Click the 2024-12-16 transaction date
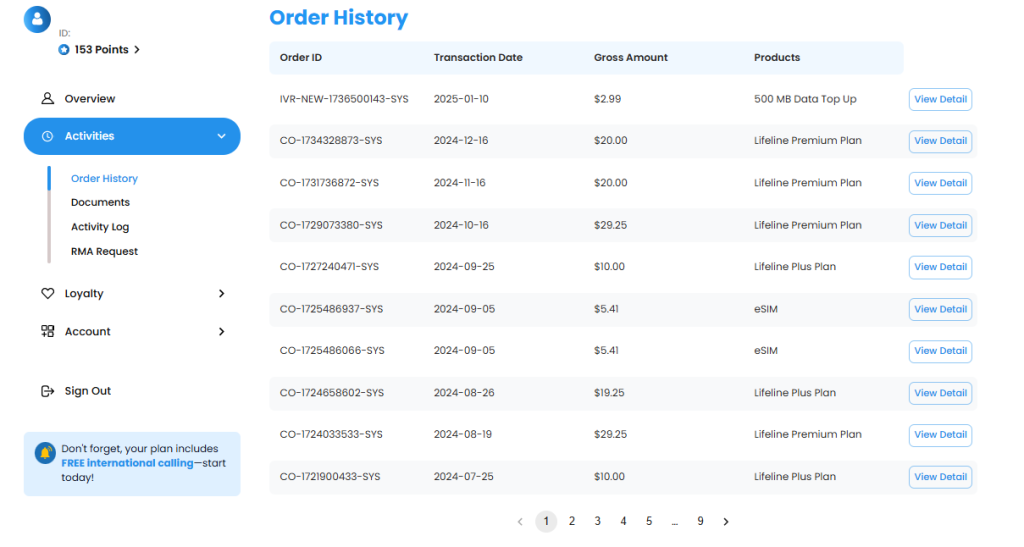This screenshot has width=1024, height=547. tap(461, 141)
